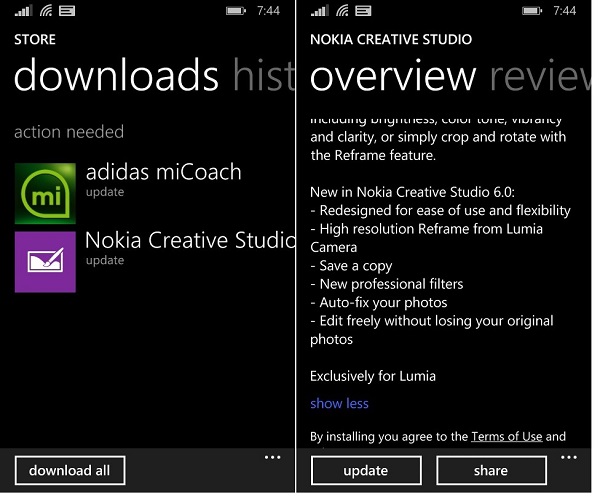Screen dimensions: 600x500
Task: Select the adidas miCoach update entry title
Action: pos(164,172)
